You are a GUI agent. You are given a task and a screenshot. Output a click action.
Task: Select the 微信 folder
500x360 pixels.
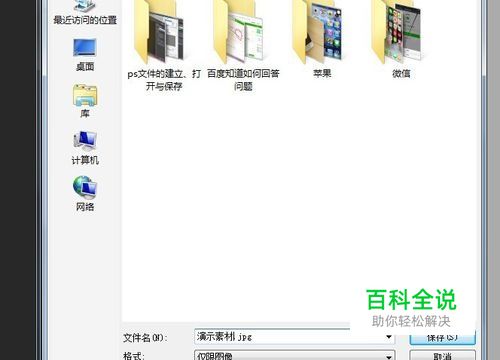coord(401,39)
